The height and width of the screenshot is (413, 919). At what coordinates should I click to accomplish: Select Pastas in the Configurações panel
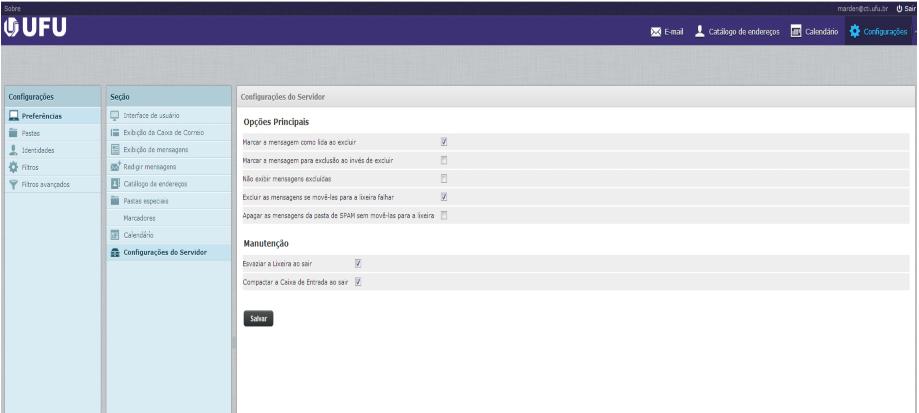pos(31,132)
